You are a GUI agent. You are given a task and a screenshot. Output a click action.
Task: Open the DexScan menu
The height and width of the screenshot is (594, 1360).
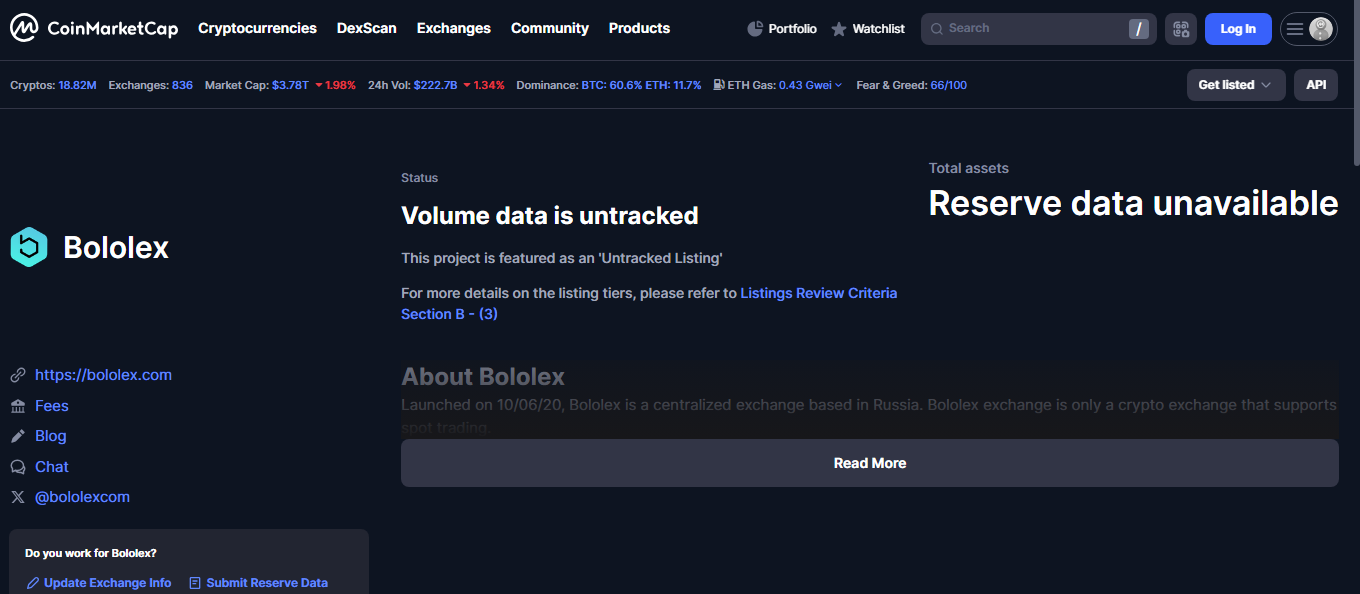point(367,28)
